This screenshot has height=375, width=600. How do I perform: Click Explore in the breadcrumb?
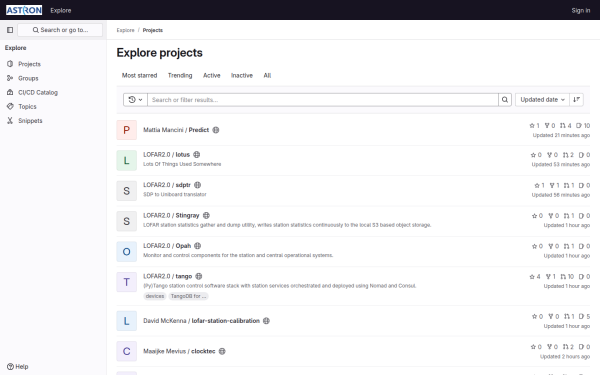[126, 30]
